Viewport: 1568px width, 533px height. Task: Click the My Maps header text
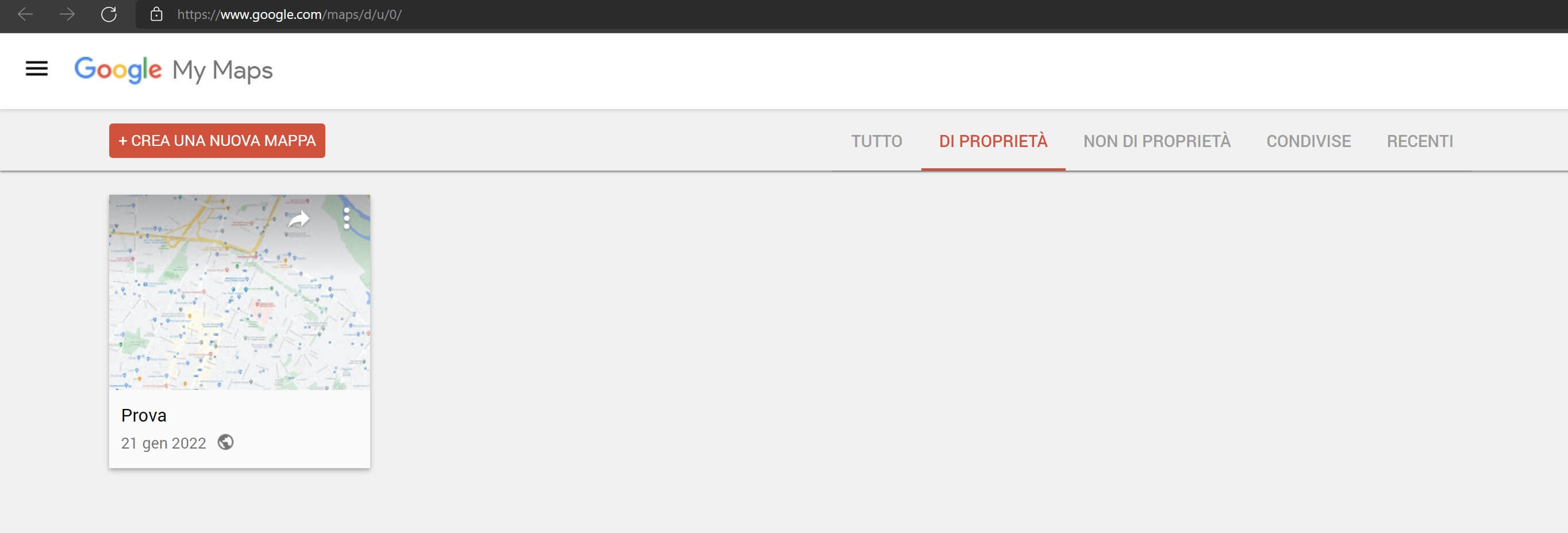coord(222,70)
